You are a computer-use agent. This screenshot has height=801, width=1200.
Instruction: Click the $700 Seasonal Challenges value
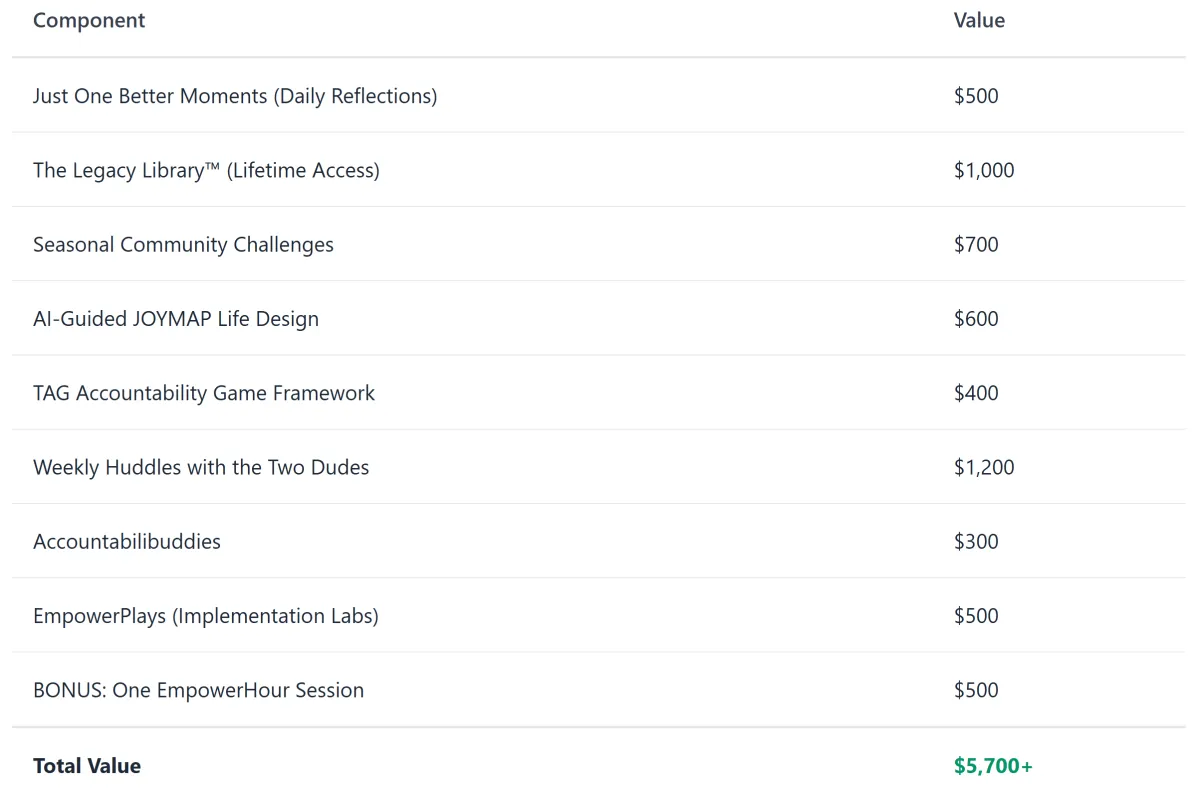[976, 244]
